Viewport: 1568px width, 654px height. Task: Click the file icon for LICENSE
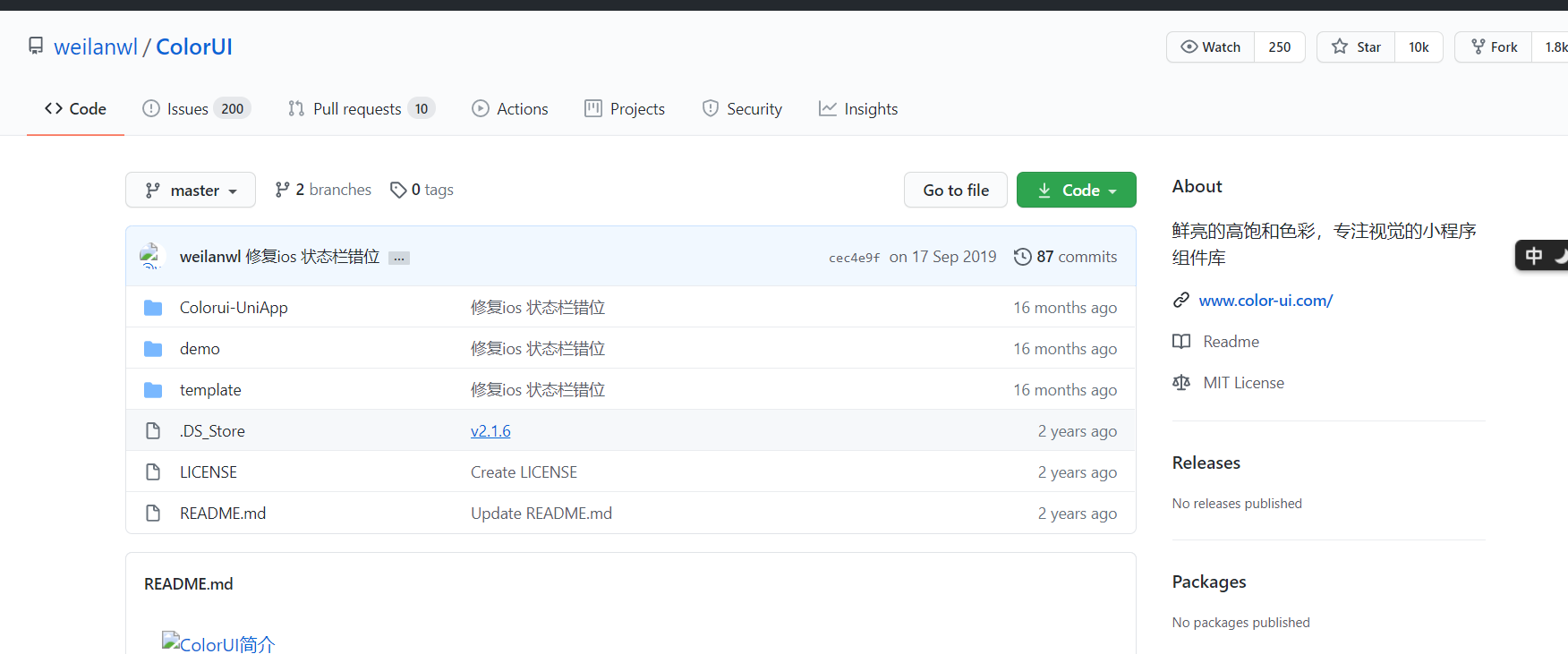click(x=153, y=472)
